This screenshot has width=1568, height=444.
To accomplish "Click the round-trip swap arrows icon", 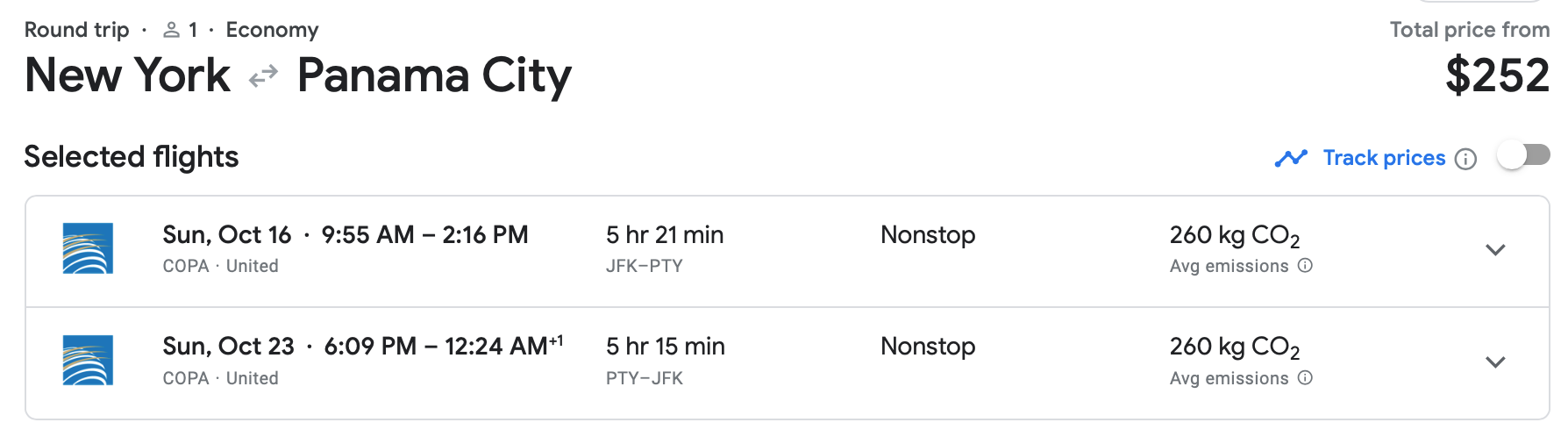I will pos(263,77).
